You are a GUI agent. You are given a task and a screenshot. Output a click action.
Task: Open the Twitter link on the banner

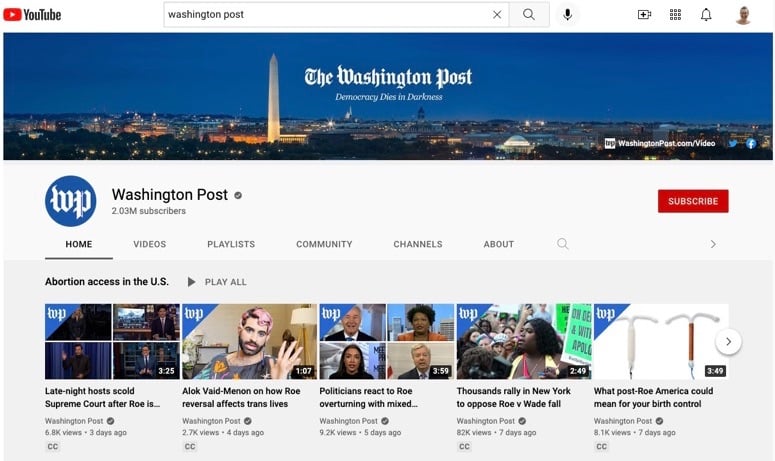(x=733, y=144)
